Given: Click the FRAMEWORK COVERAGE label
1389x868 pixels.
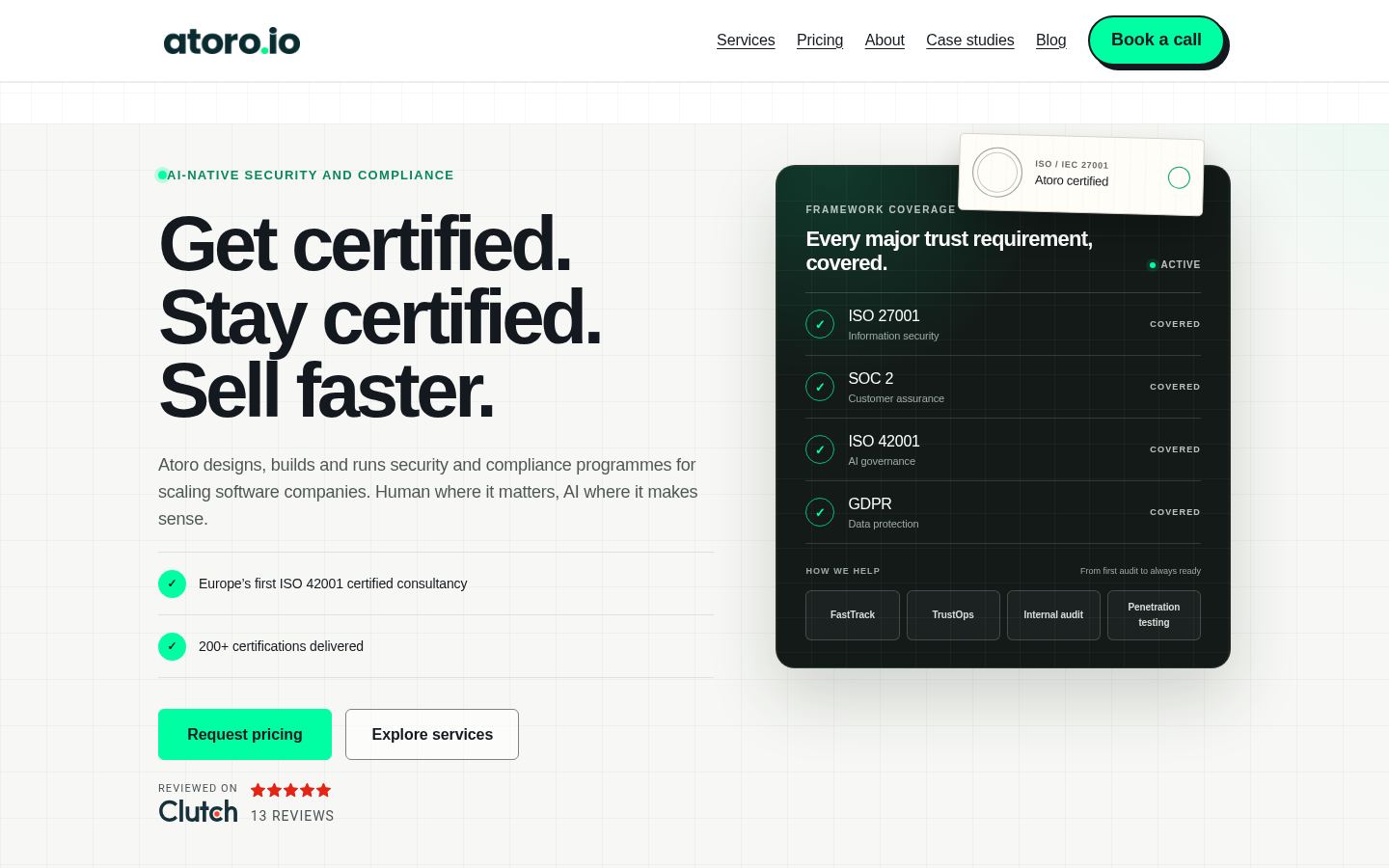Looking at the screenshot, I should click(881, 209).
